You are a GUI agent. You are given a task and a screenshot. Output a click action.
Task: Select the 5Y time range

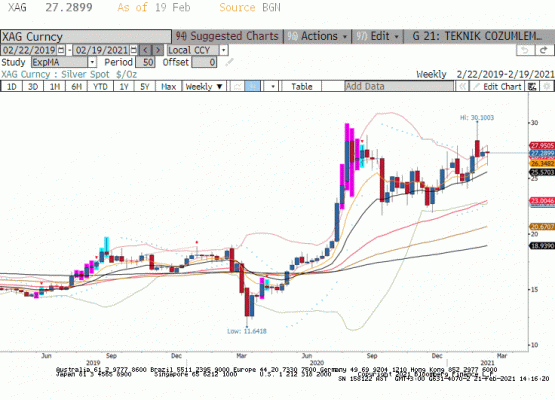tap(145, 86)
